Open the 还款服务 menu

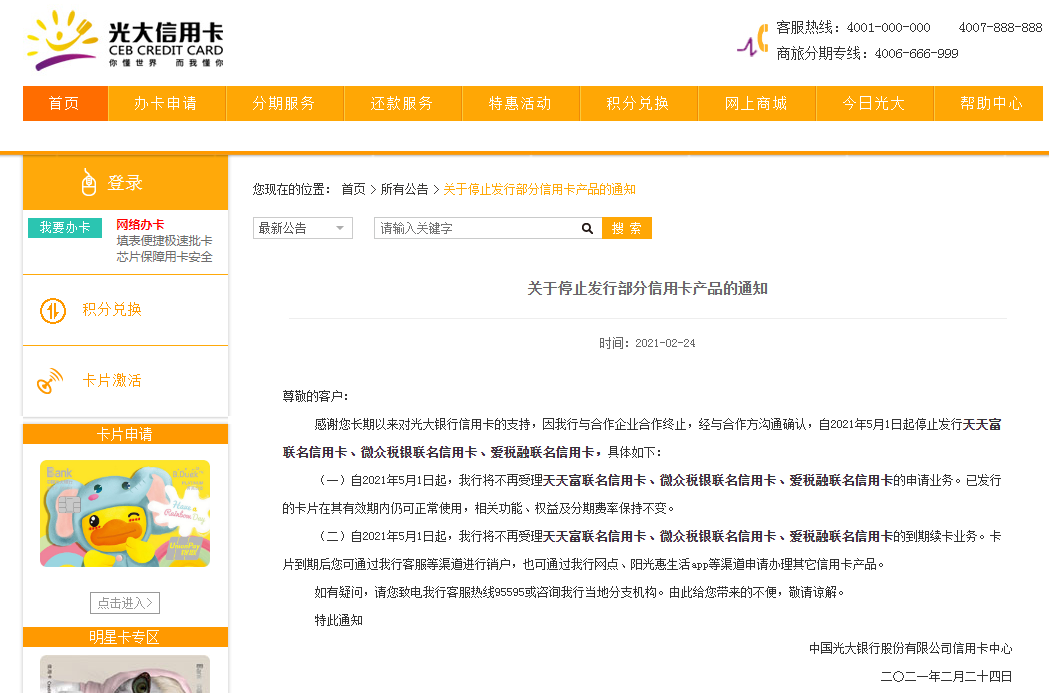point(403,104)
